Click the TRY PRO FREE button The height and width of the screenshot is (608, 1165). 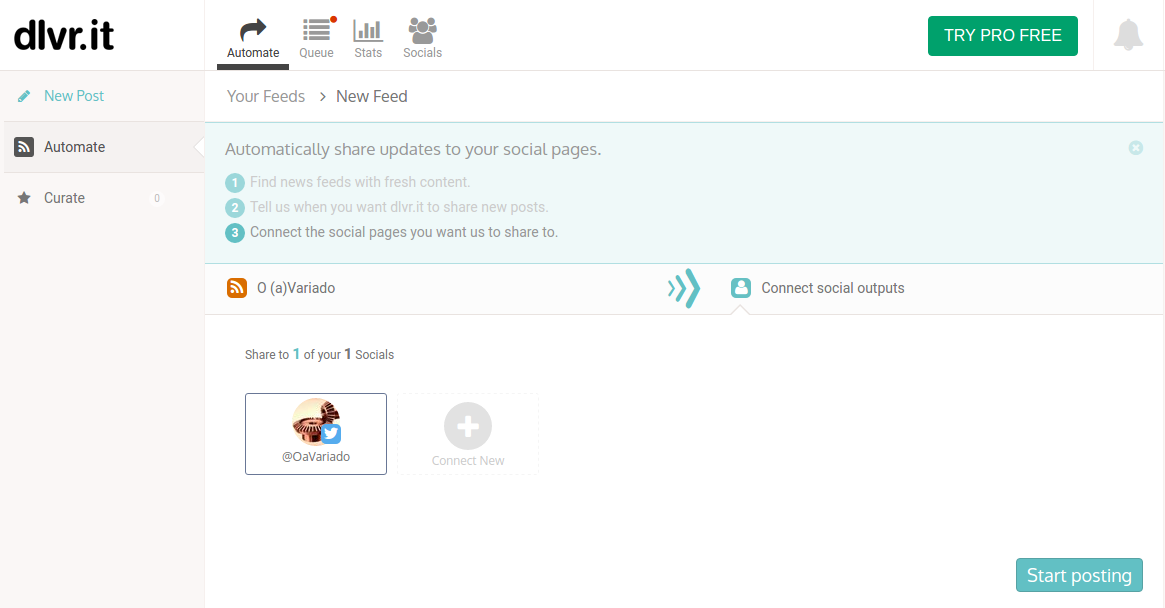click(x=1002, y=36)
